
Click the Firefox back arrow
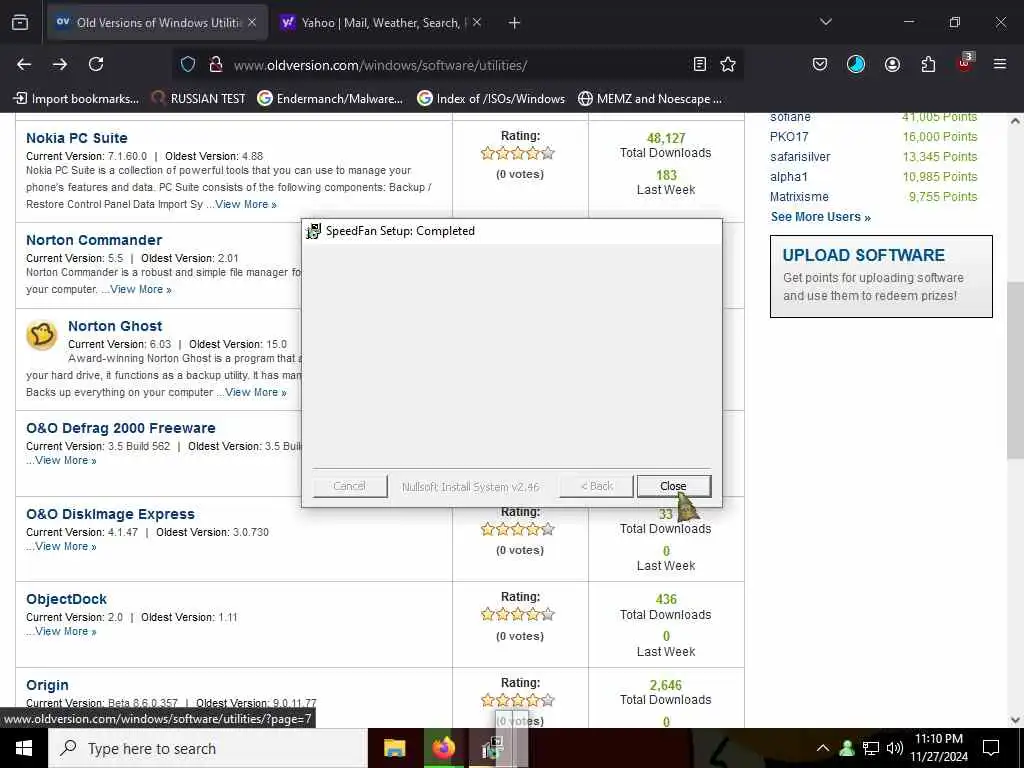coord(24,64)
